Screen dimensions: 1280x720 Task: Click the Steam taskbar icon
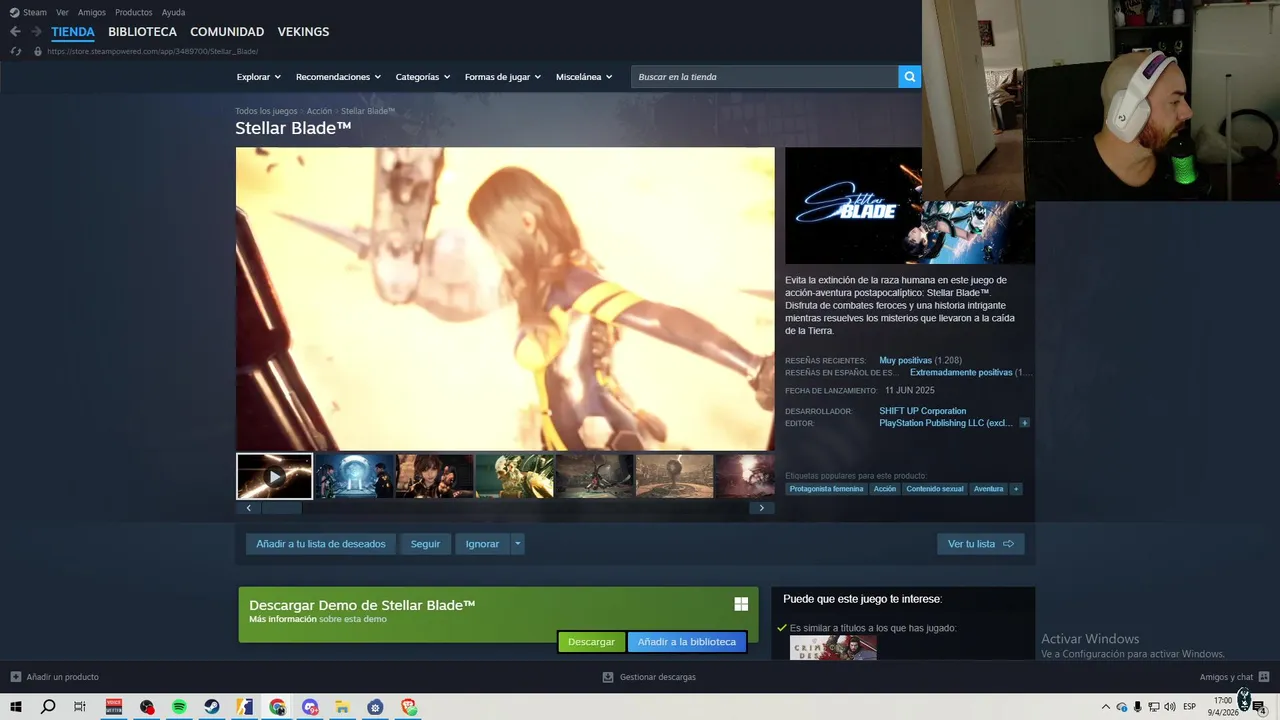[212, 707]
